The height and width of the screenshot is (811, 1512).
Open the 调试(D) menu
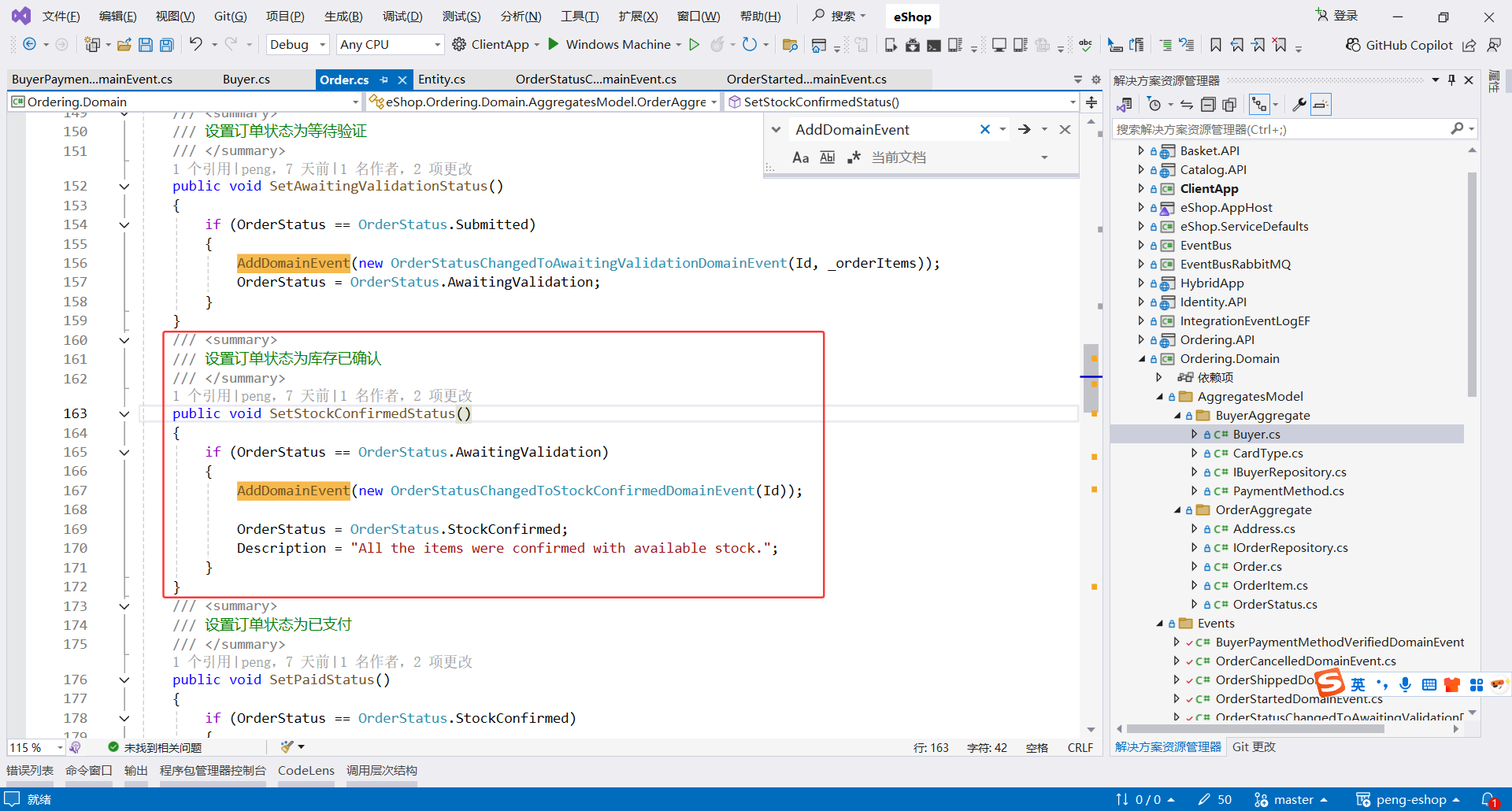pyautogui.click(x=402, y=17)
